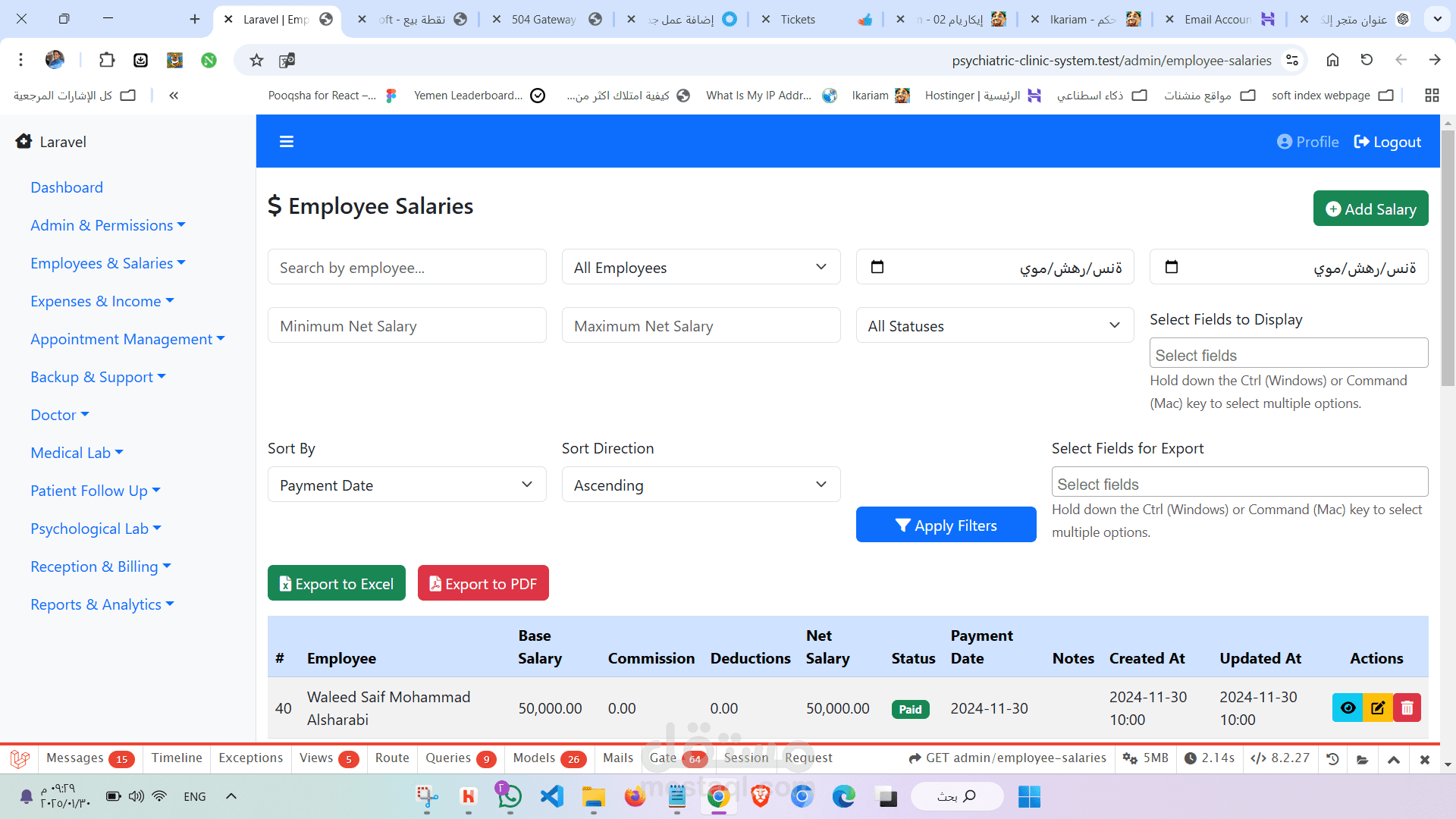Click the yellow edit pencil icon
Image resolution: width=1456 pixels, height=819 pixels.
[x=1377, y=708]
